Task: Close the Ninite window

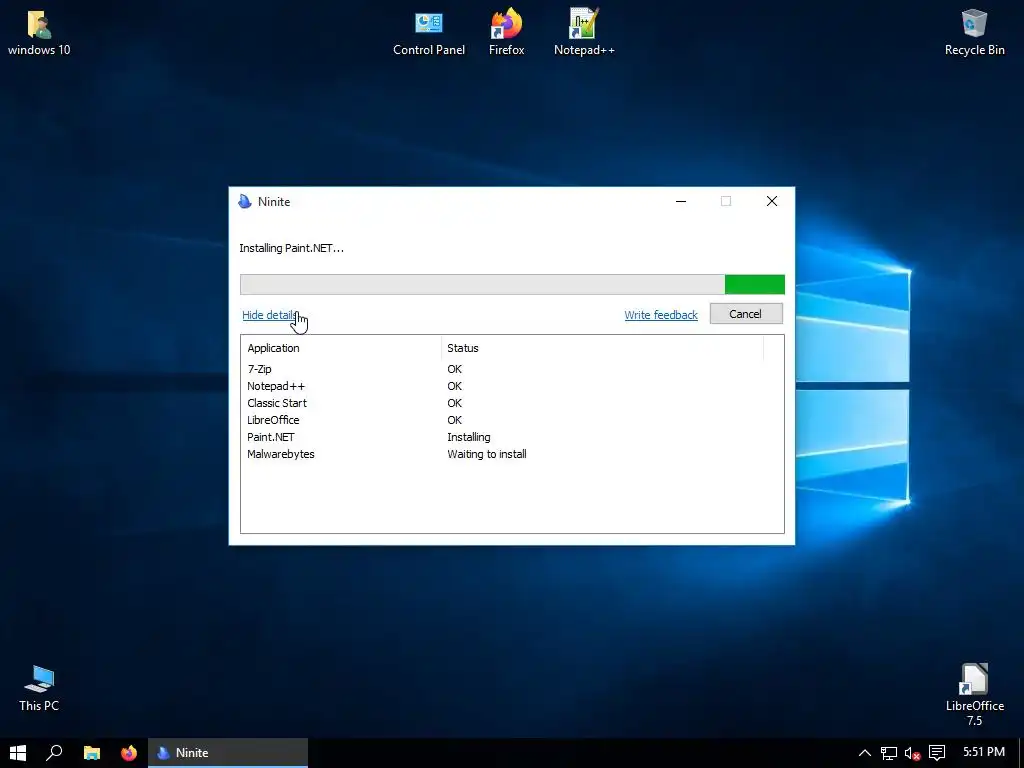Action: coord(772,201)
